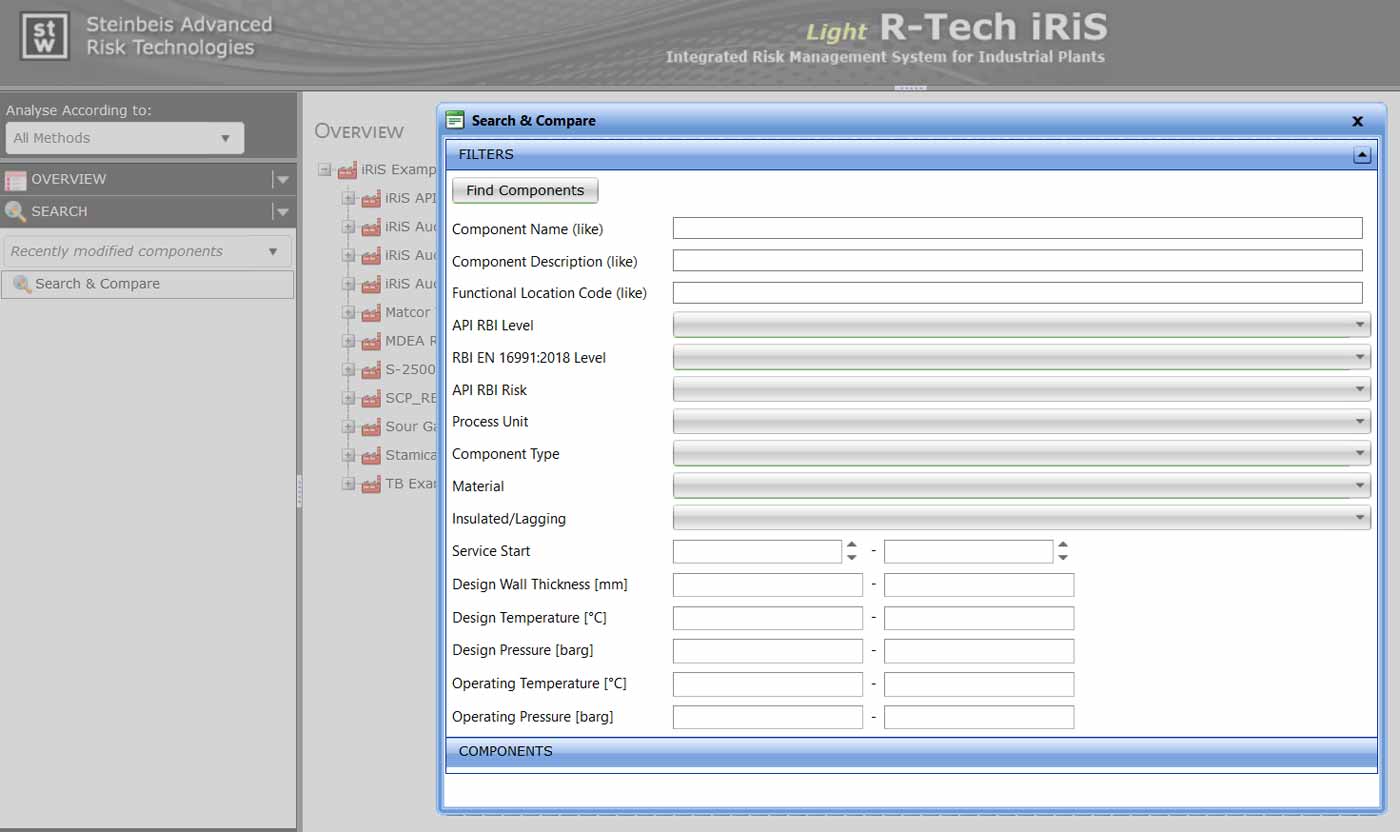Click the plant icon of S-2500 node
1400x832 pixels.
coord(371,369)
